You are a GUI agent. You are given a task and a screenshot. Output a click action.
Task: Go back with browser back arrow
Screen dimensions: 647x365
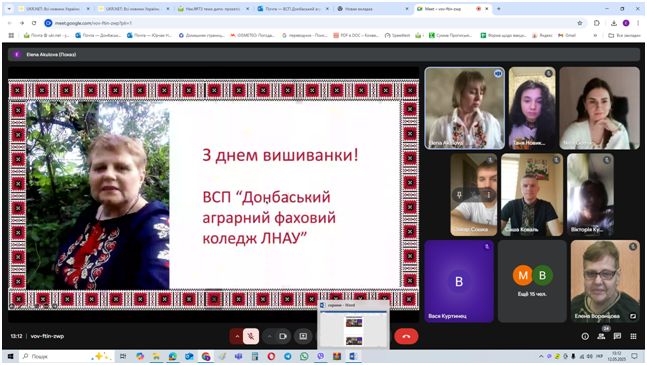pyautogui.click(x=10, y=23)
